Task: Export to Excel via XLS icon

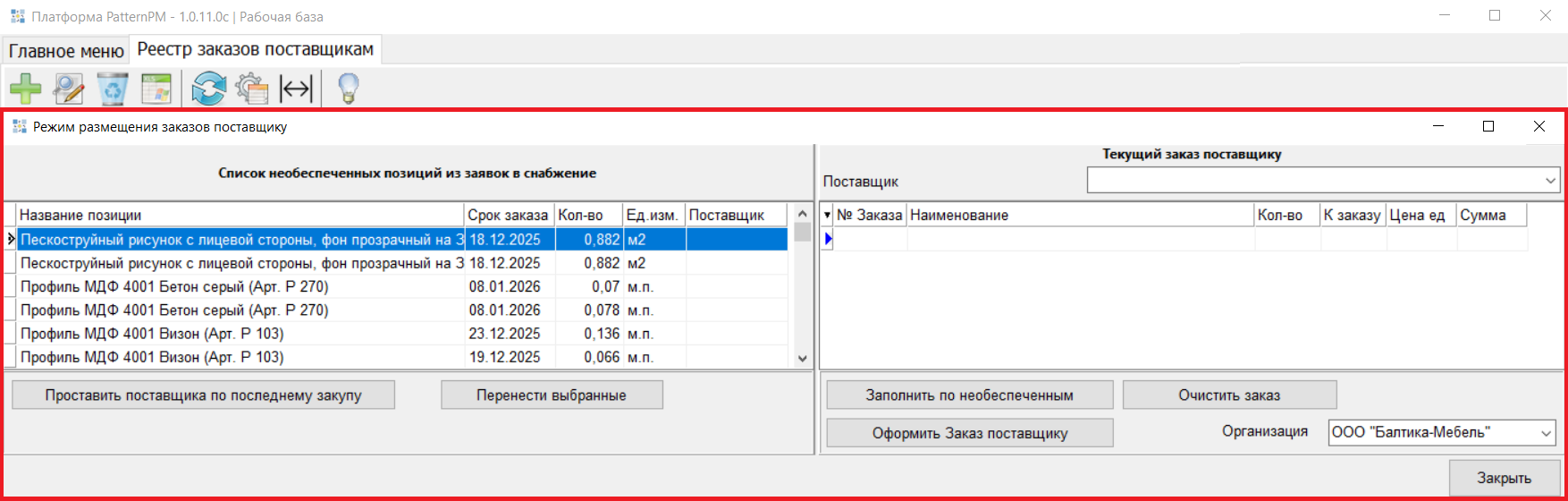Action: tap(156, 89)
